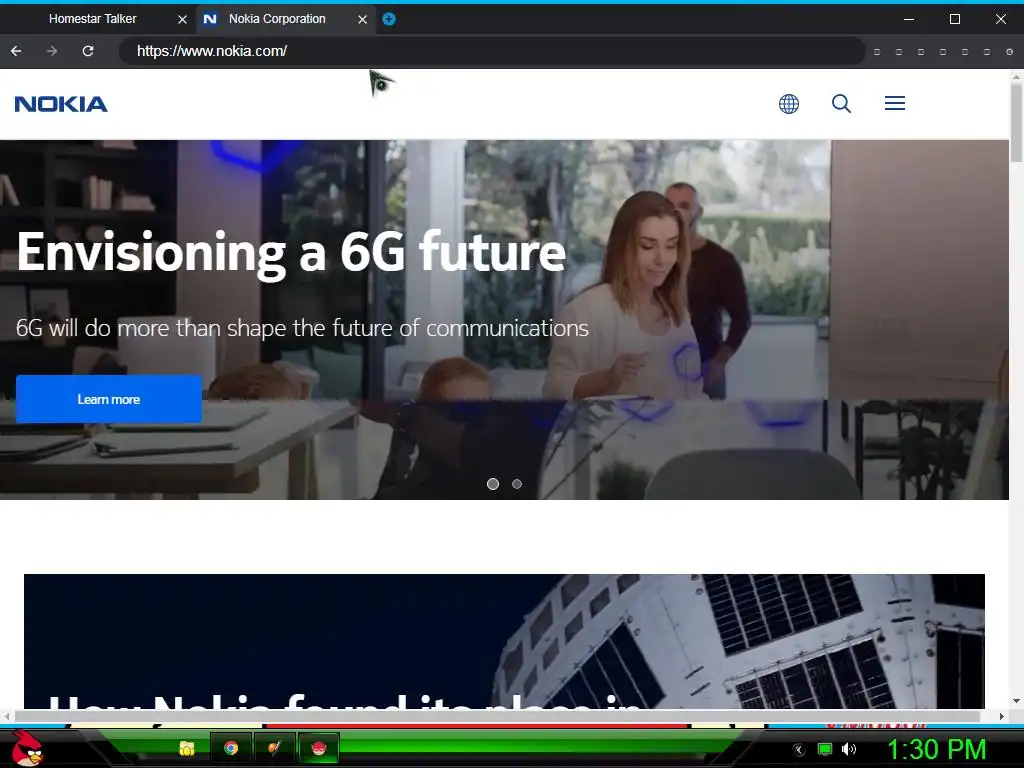Click the Nokia tab favicon
This screenshot has height=768, width=1024.
point(210,19)
